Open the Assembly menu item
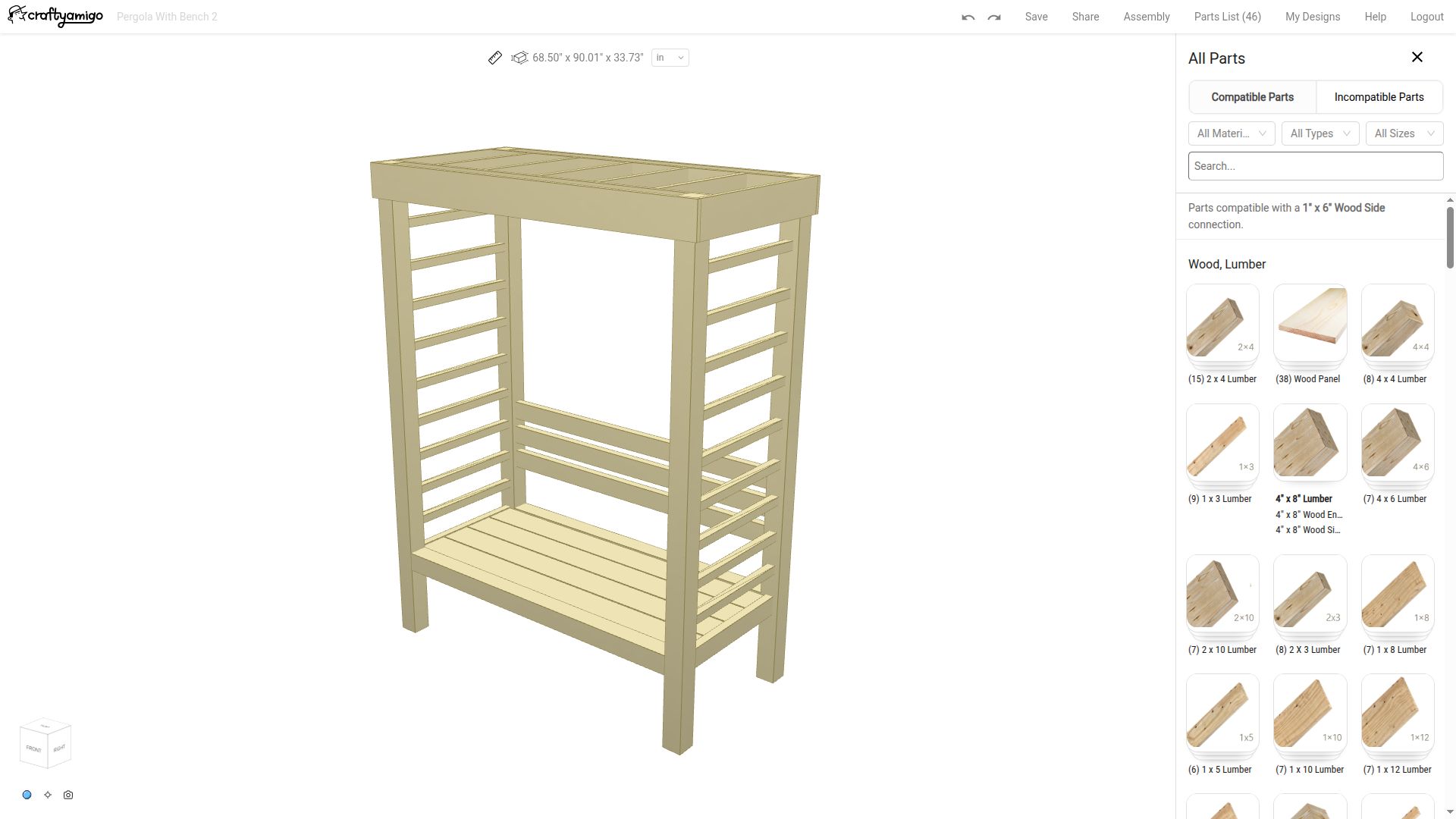Viewport: 1456px width, 819px height. [1146, 17]
